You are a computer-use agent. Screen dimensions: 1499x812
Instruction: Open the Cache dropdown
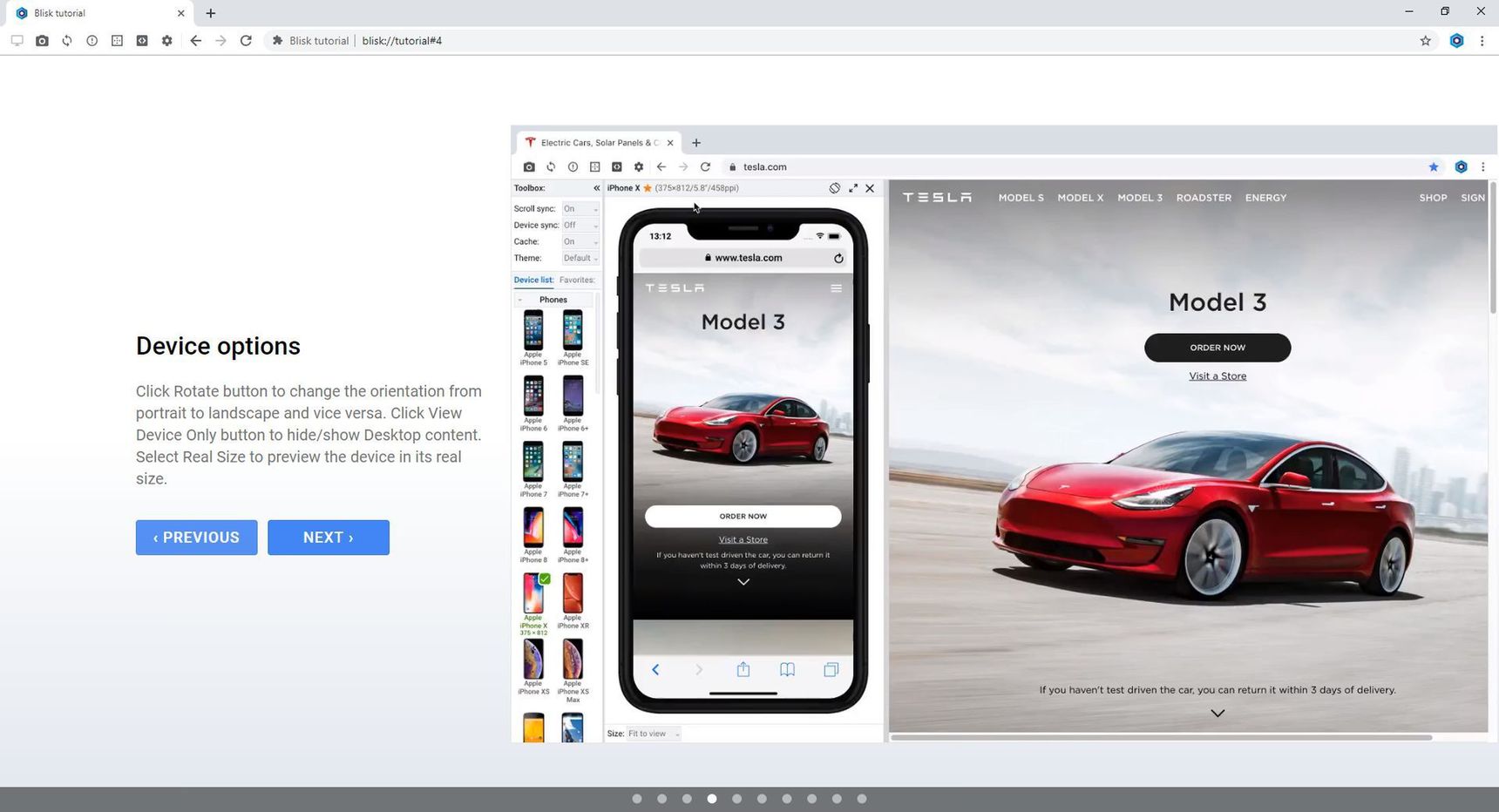click(x=580, y=242)
